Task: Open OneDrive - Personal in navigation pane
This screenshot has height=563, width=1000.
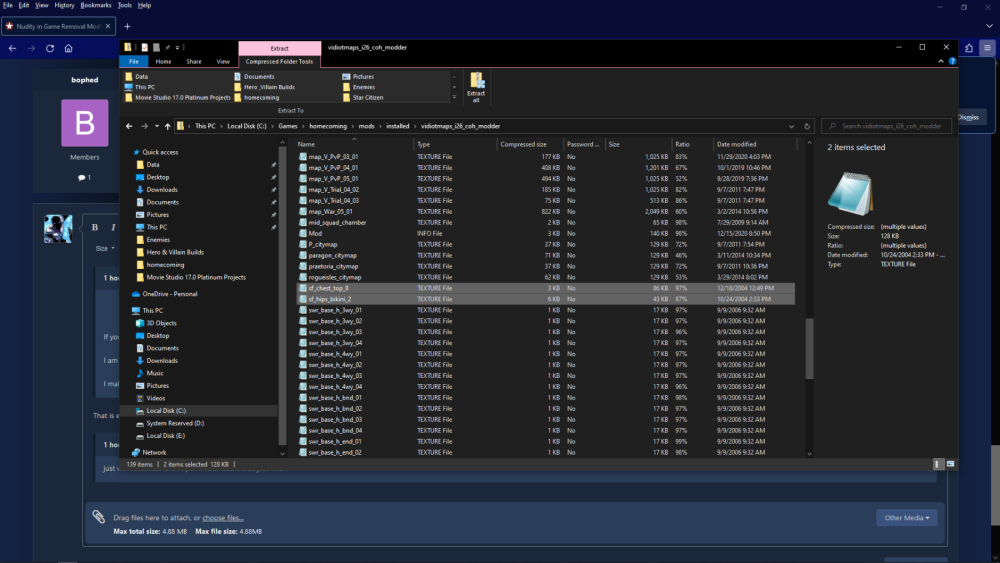Action: point(170,294)
